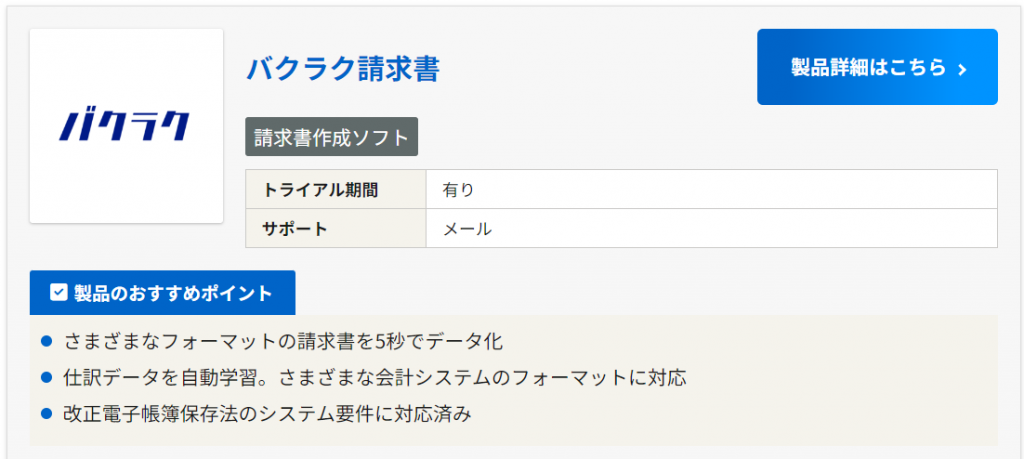Click the blue bullet dot before 仕訳データ
Screen dimensions: 1024x459
(x=46, y=377)
